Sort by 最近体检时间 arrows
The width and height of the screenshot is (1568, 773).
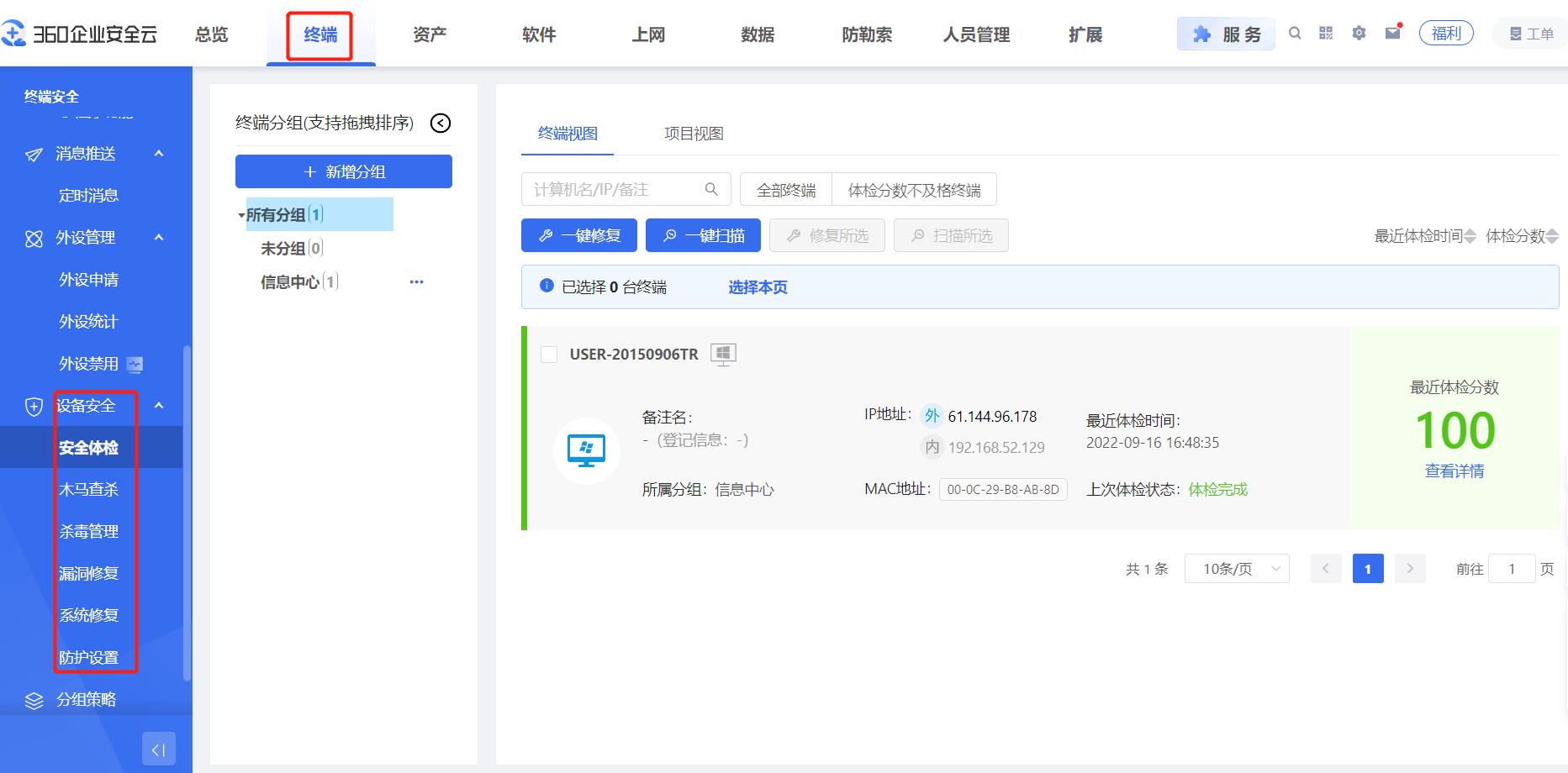coord(1470,236)
